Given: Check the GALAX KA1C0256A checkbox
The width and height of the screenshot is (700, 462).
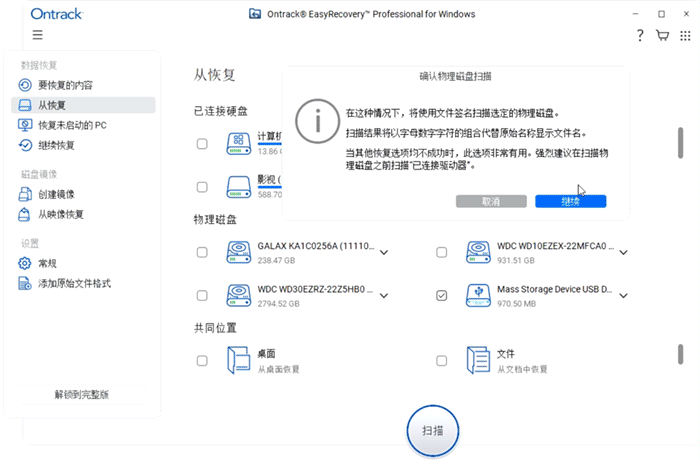Looking at the screenshot, I should pos(202,252).
